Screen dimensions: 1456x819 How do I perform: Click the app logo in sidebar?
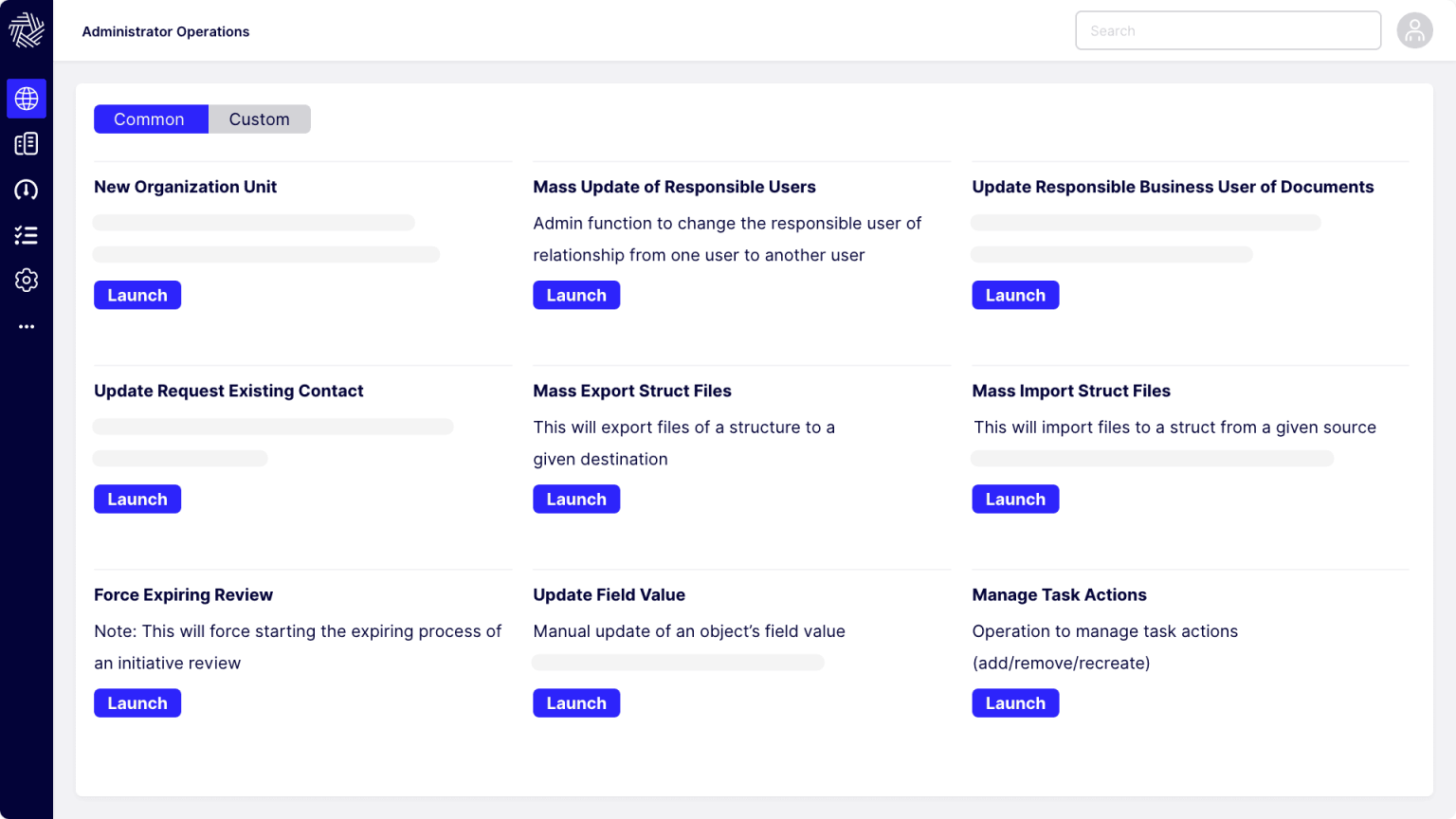pos(27,30)
